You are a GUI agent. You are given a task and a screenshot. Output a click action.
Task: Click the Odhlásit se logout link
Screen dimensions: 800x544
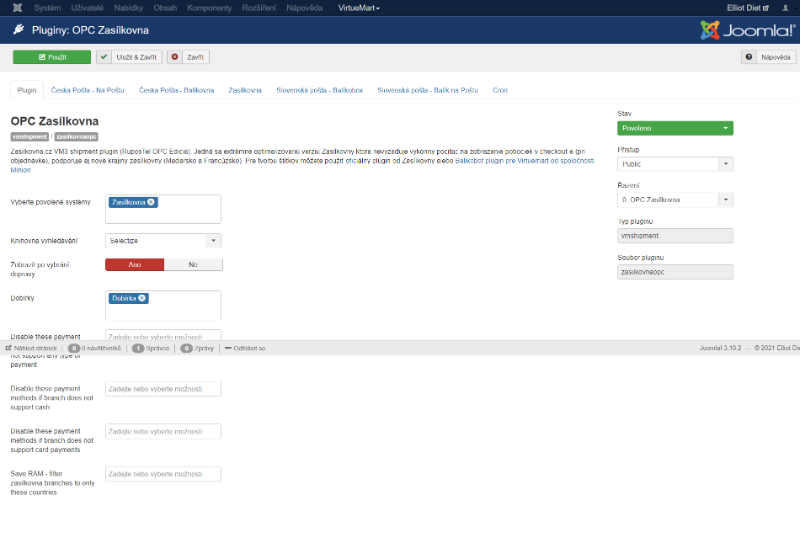245,348
